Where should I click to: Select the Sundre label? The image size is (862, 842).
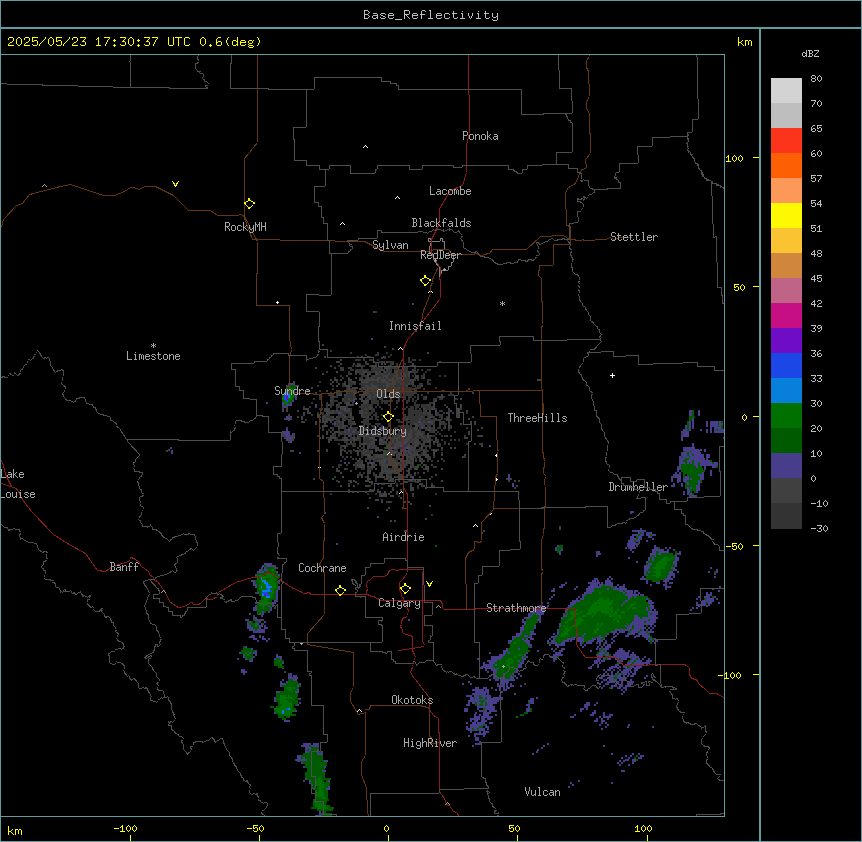pyautogui.click(x=292, y=391)
